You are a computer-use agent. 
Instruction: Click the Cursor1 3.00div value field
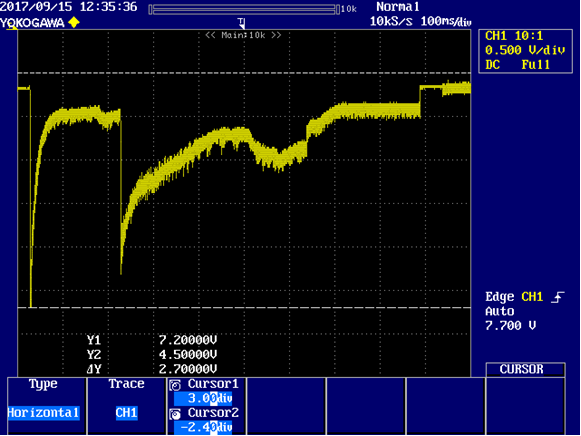(x=203, y=398)
